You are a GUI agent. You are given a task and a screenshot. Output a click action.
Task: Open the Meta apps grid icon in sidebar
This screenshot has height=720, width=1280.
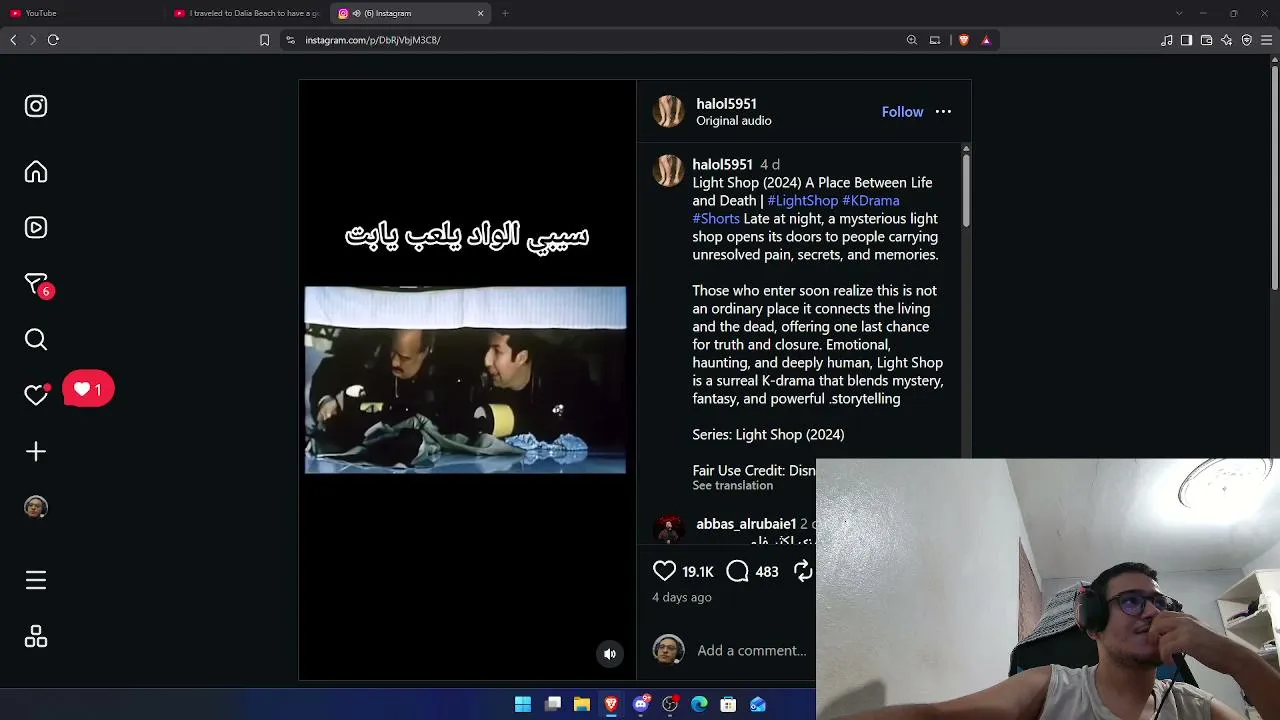(x=36, y=637)
